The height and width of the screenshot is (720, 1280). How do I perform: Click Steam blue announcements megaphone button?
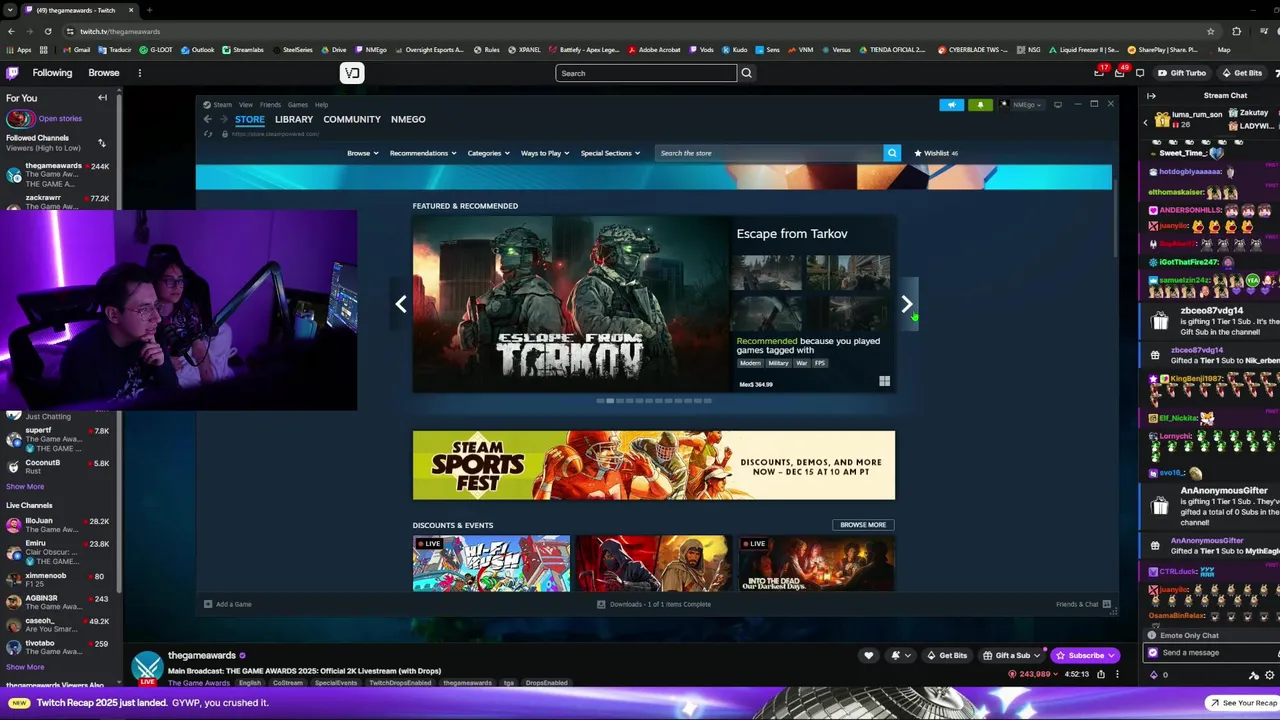951,104
